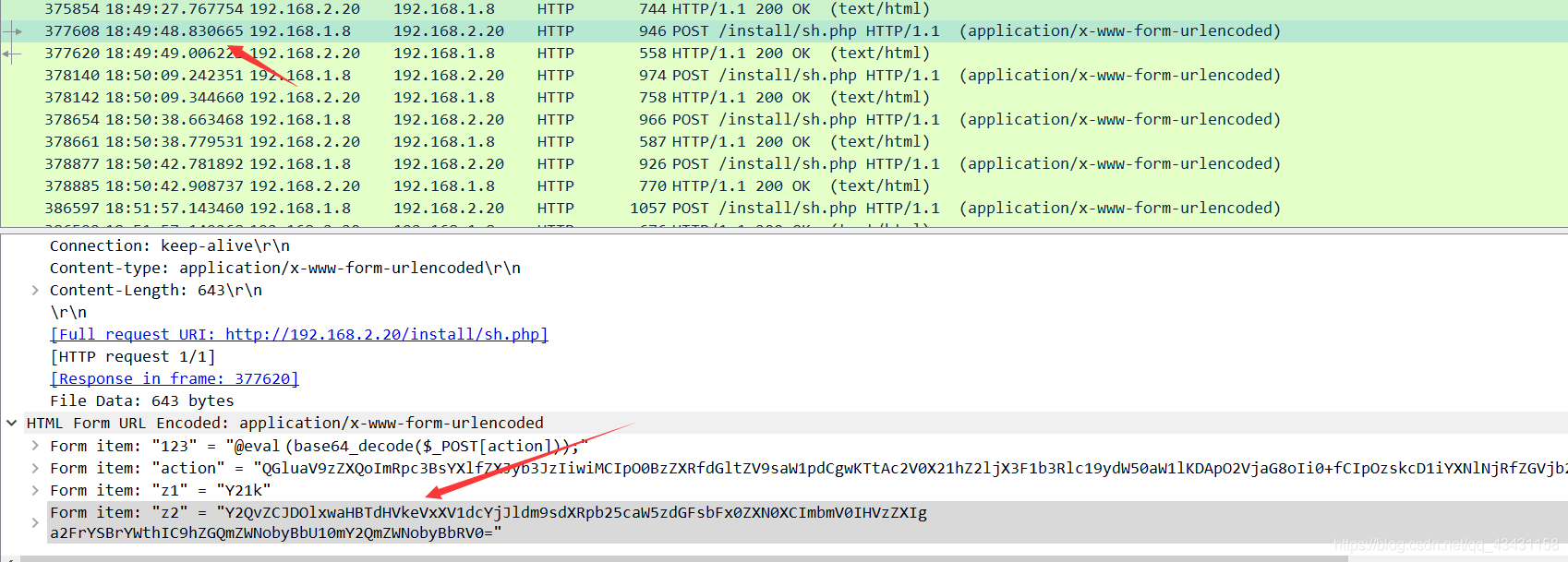Open the Full request URI link
1568x562 pixels.
click(x=299, y=334)
